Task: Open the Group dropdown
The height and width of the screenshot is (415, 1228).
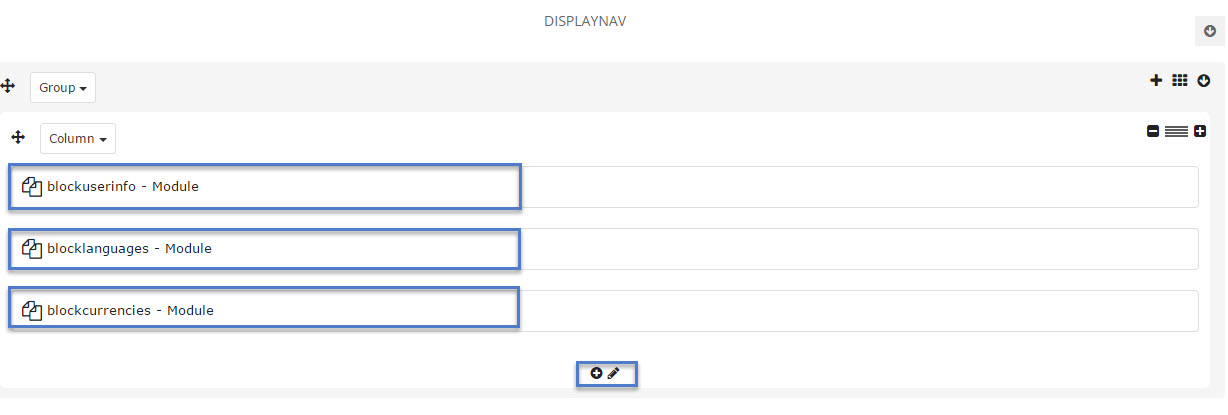Action: point(63,88)
